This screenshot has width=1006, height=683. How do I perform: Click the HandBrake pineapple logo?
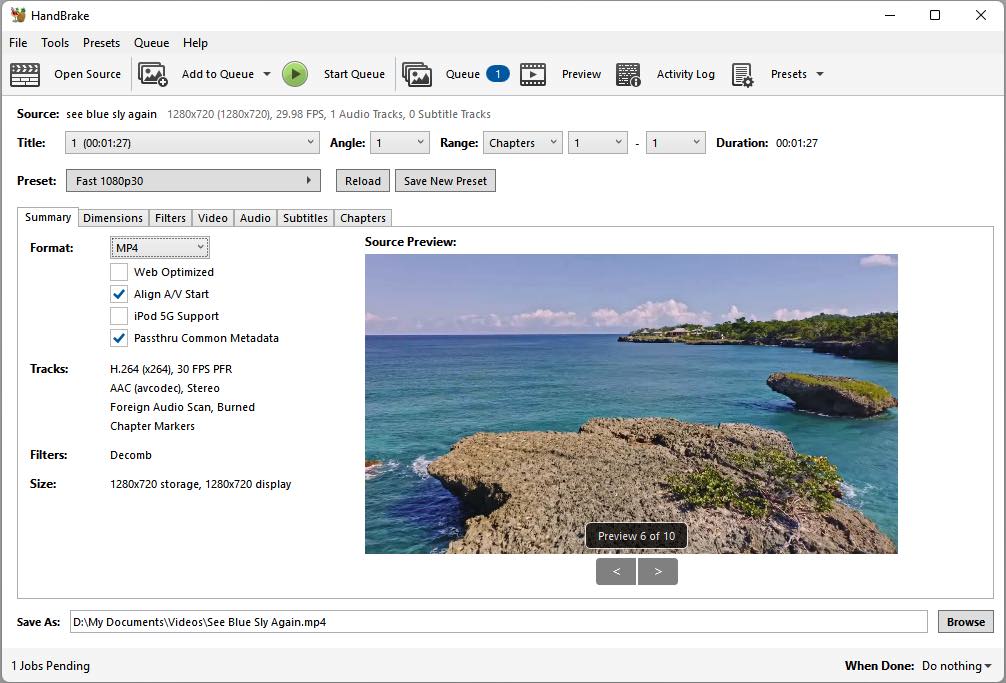[18, 15]
